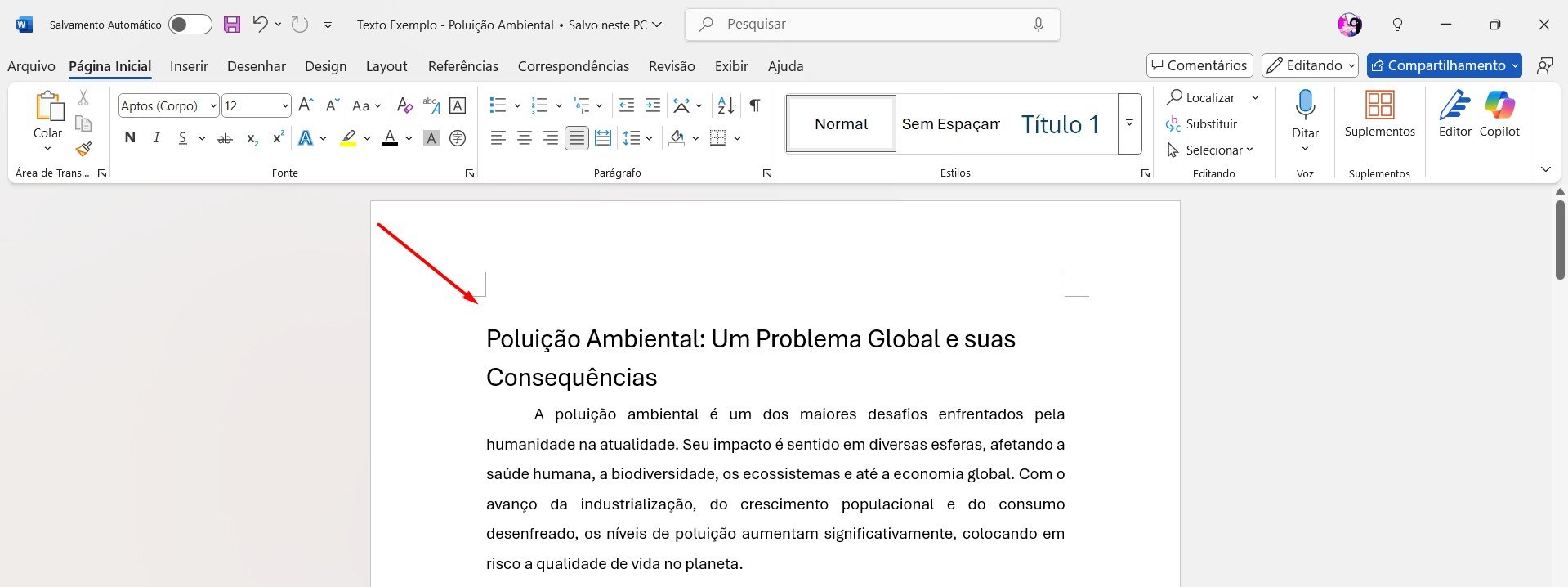The image size is (1568, 587).
Task: Expand numbered list options arrow
Action: (559, 105)
